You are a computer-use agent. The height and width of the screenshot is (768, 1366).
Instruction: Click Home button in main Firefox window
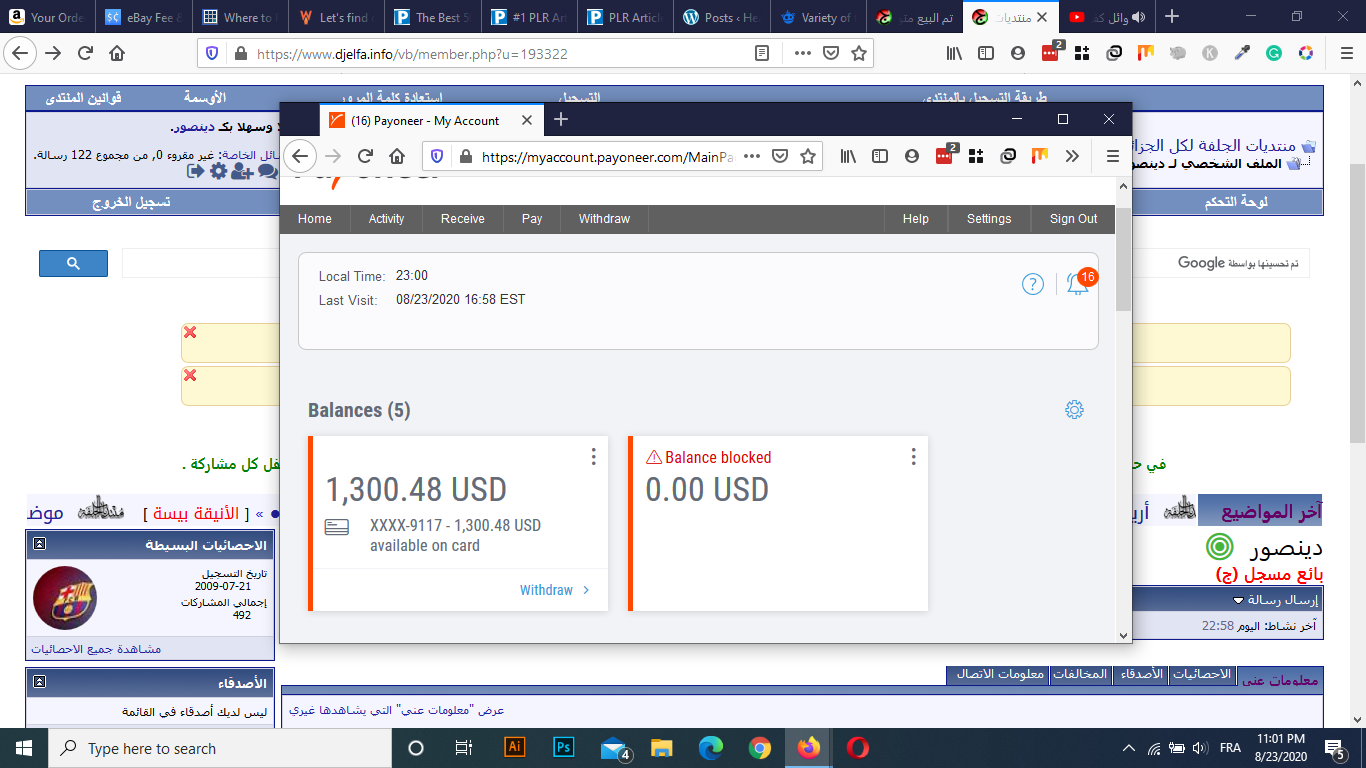pos(117,54)
